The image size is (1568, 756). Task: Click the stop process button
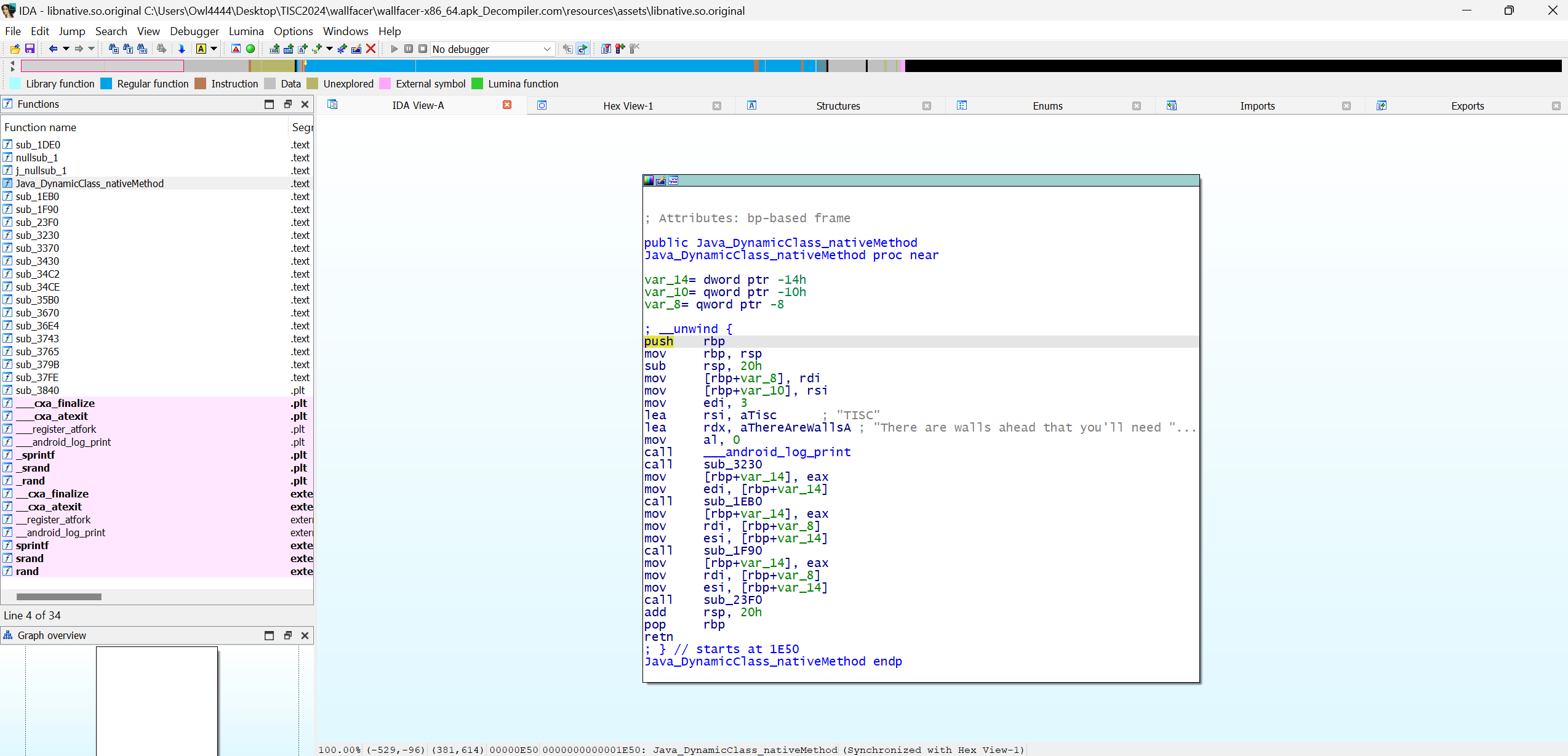pyautogui.click(x=423, y=49)
